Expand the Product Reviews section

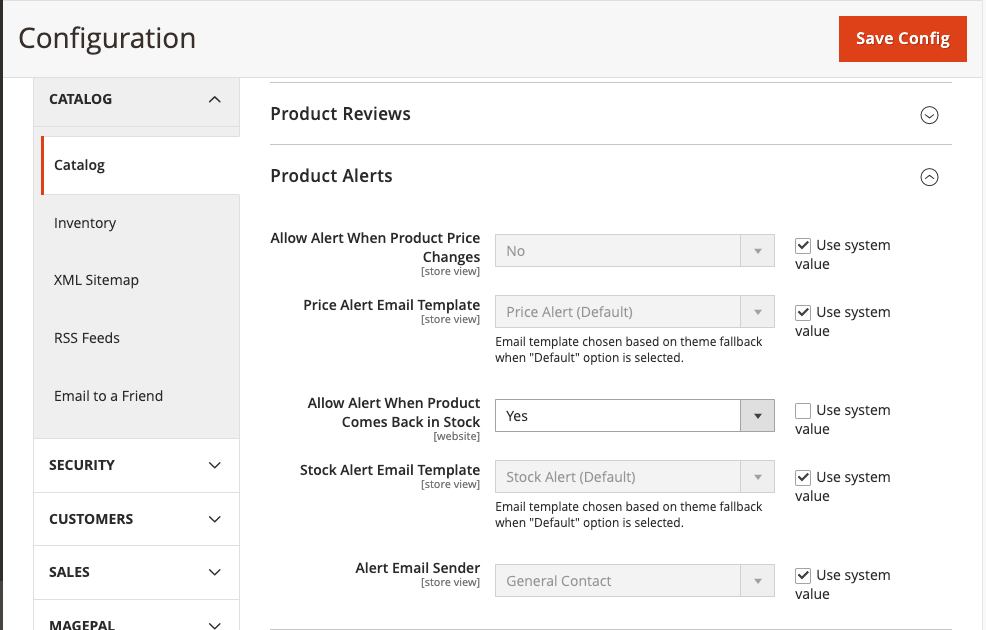coord(929,115)
